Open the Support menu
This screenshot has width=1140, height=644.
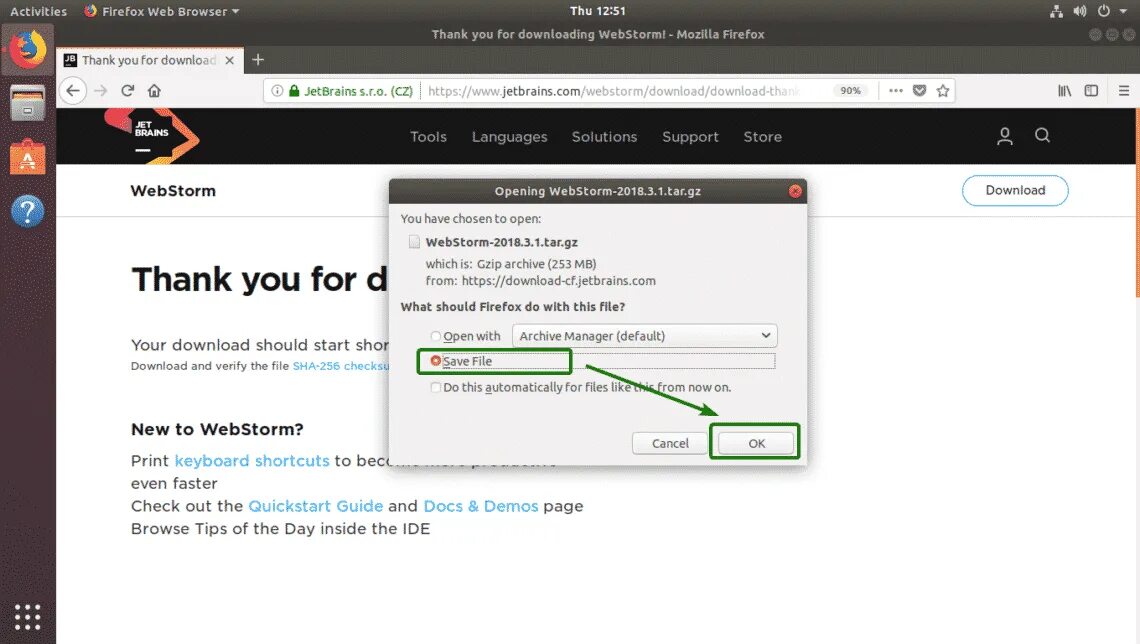tap(690, 137)
